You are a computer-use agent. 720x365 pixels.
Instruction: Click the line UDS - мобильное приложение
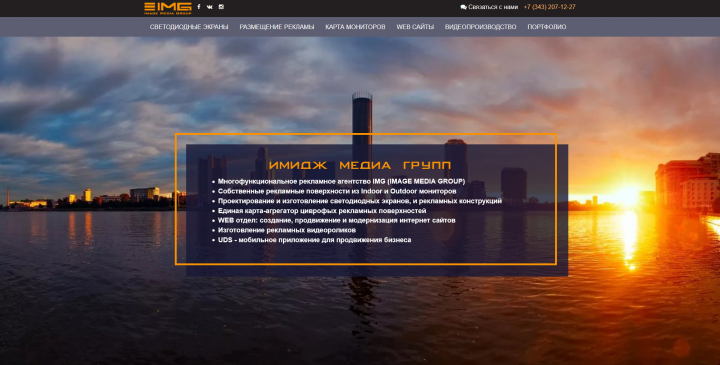[x=314, y=240]
